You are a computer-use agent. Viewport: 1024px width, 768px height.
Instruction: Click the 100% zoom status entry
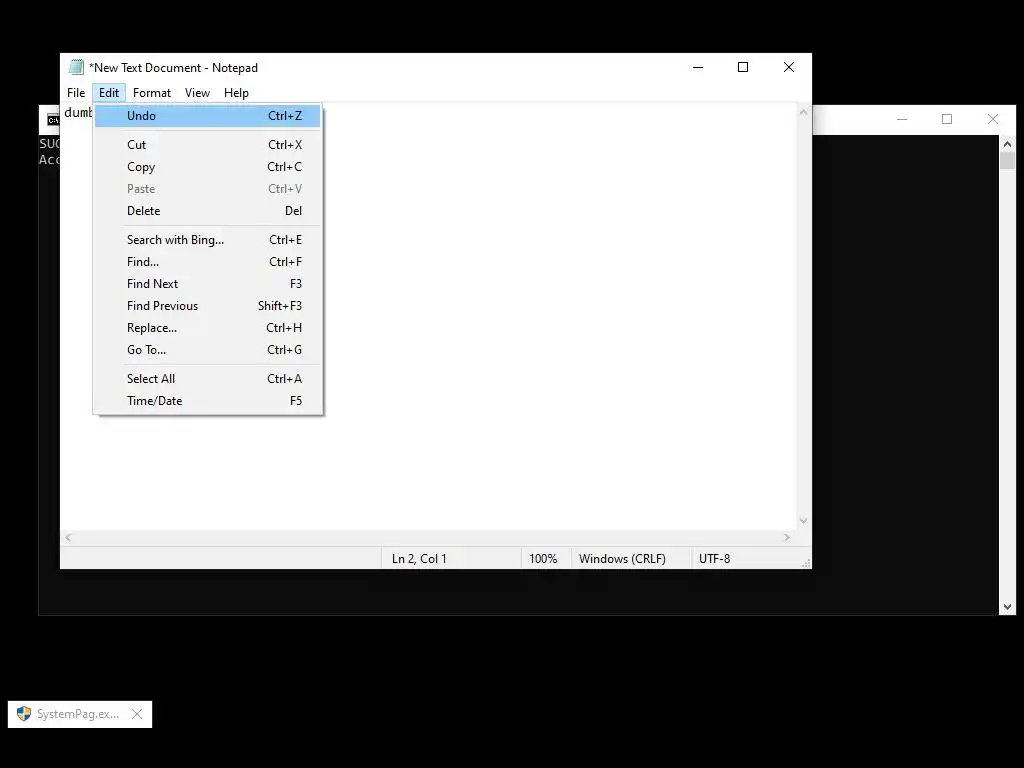(x=543, y=559)
